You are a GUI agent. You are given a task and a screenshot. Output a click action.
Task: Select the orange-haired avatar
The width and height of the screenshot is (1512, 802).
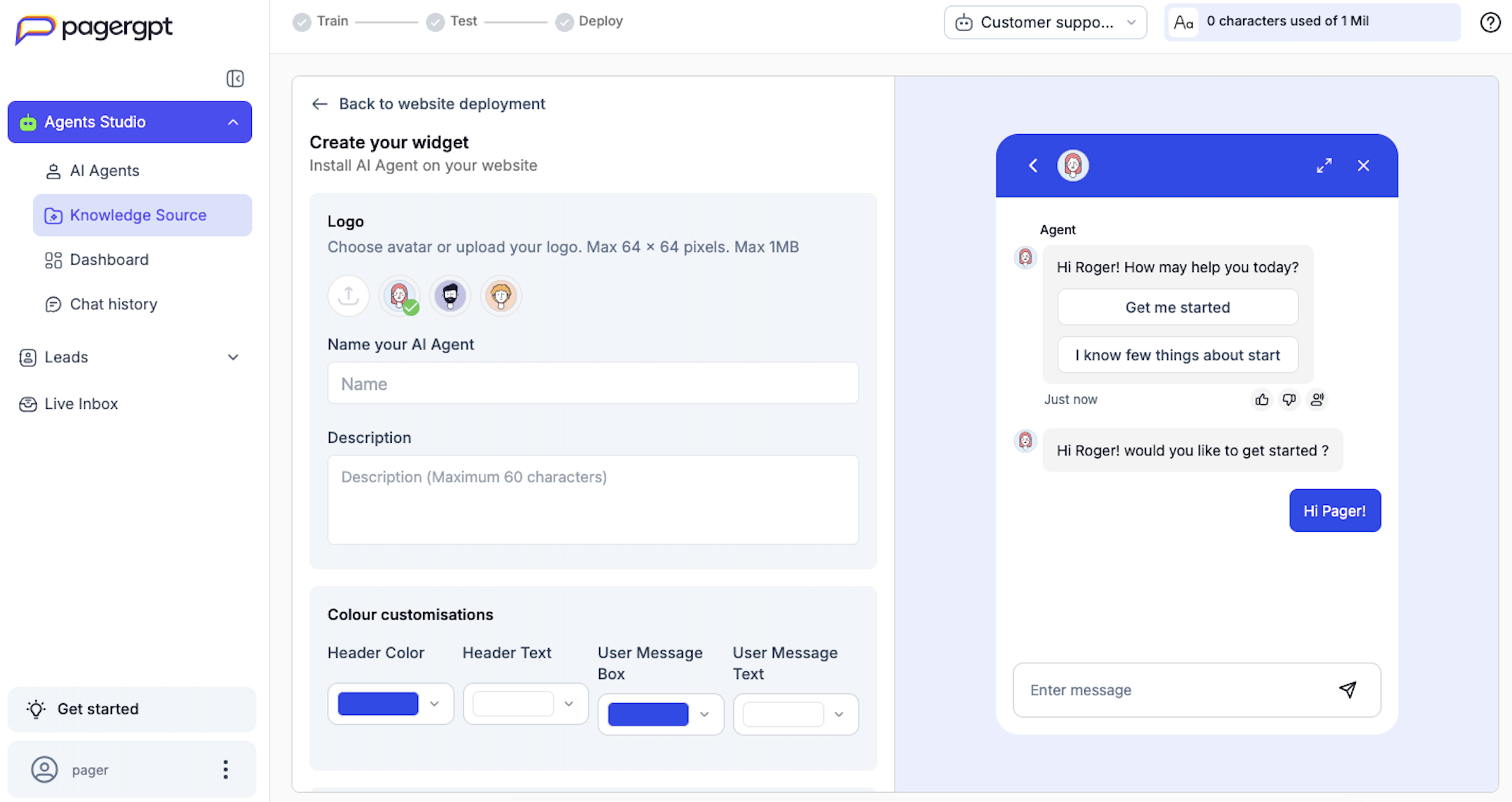[501, 296]
